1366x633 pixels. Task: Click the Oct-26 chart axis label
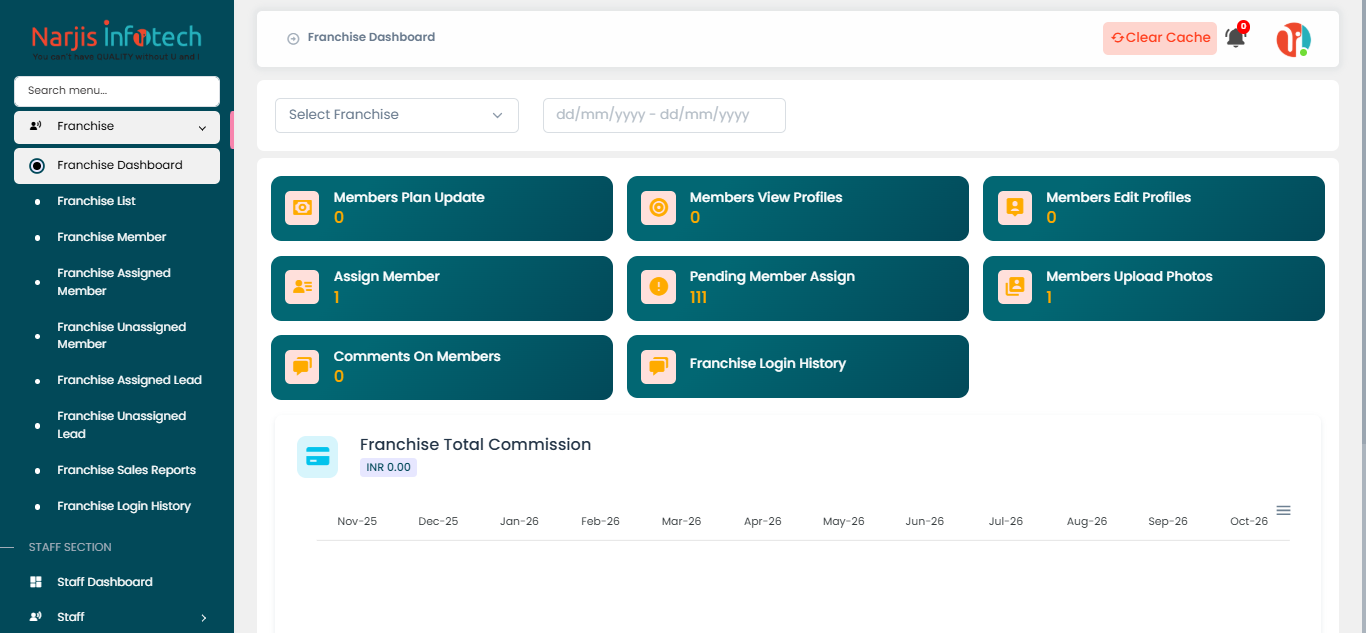pos(1249,522)
